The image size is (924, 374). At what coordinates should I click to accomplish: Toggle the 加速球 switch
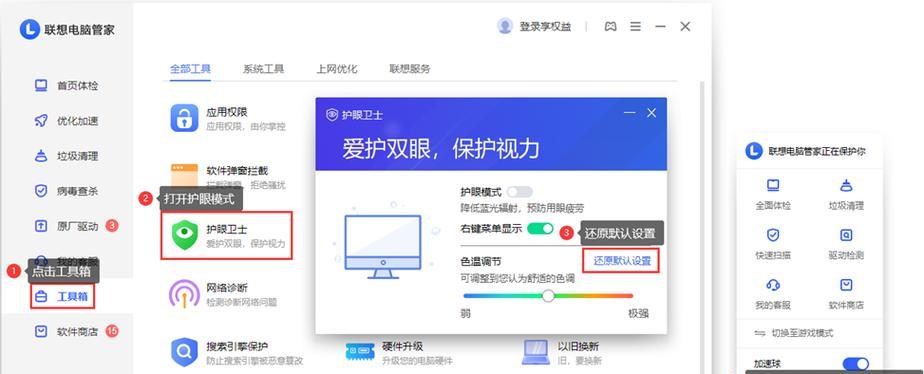tap(856, 364)
